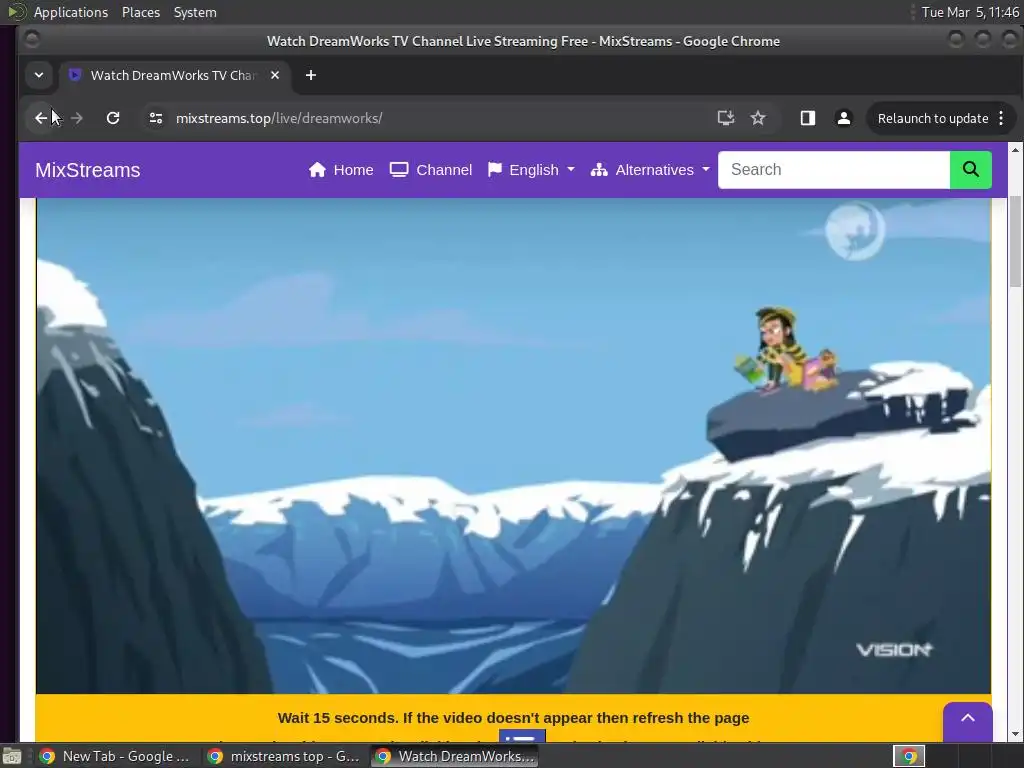Click into the Search field
The image size is (1024, 768).
click(833, 170)
